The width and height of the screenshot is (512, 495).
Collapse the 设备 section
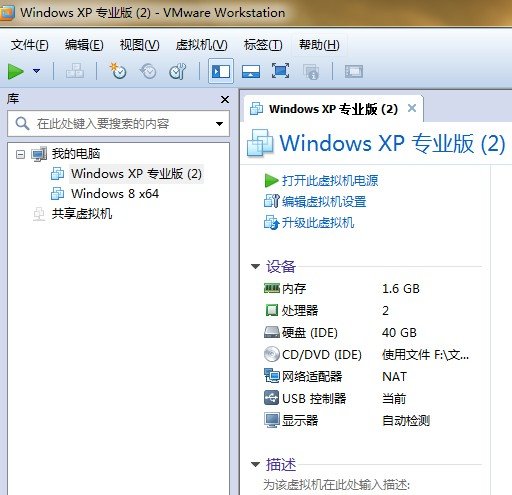pyautogui.click(x=256, y=267)
